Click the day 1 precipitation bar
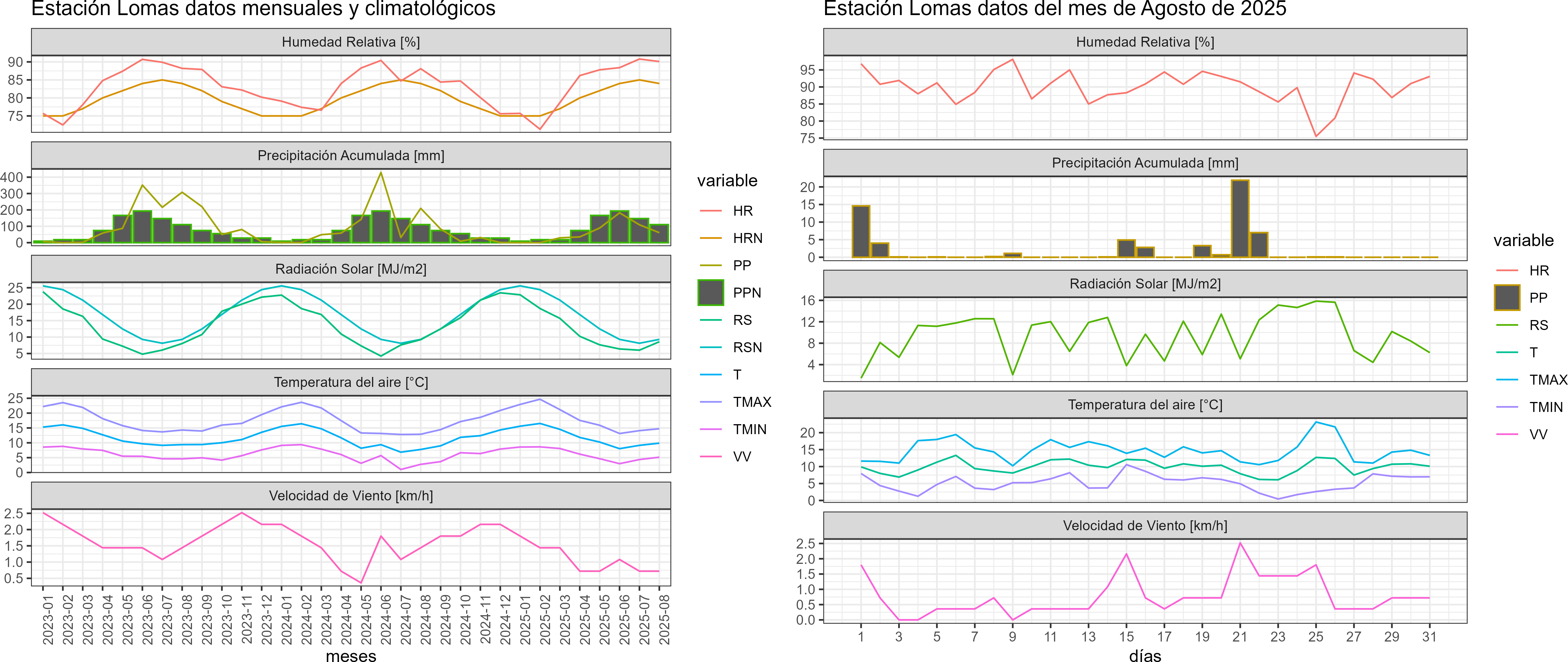1568x662 pixels. (x=861, y=231)
